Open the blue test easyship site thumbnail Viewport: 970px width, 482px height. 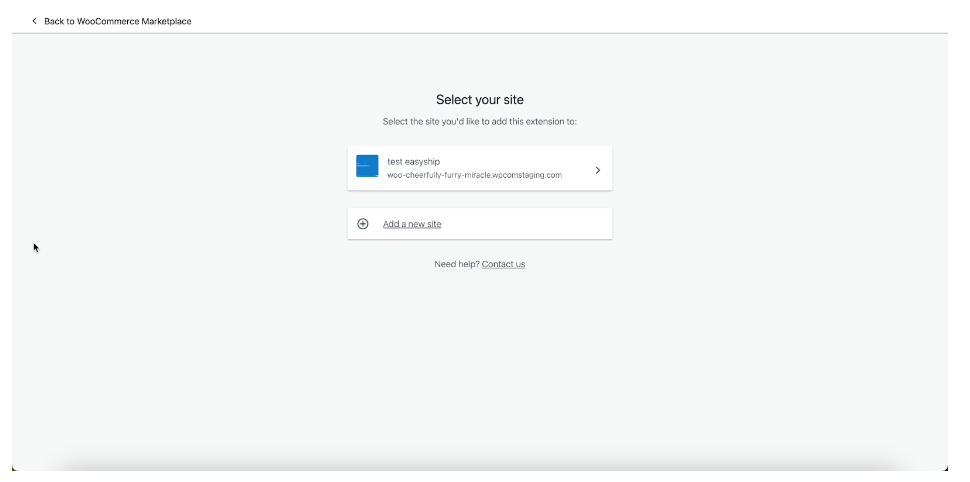367,166
